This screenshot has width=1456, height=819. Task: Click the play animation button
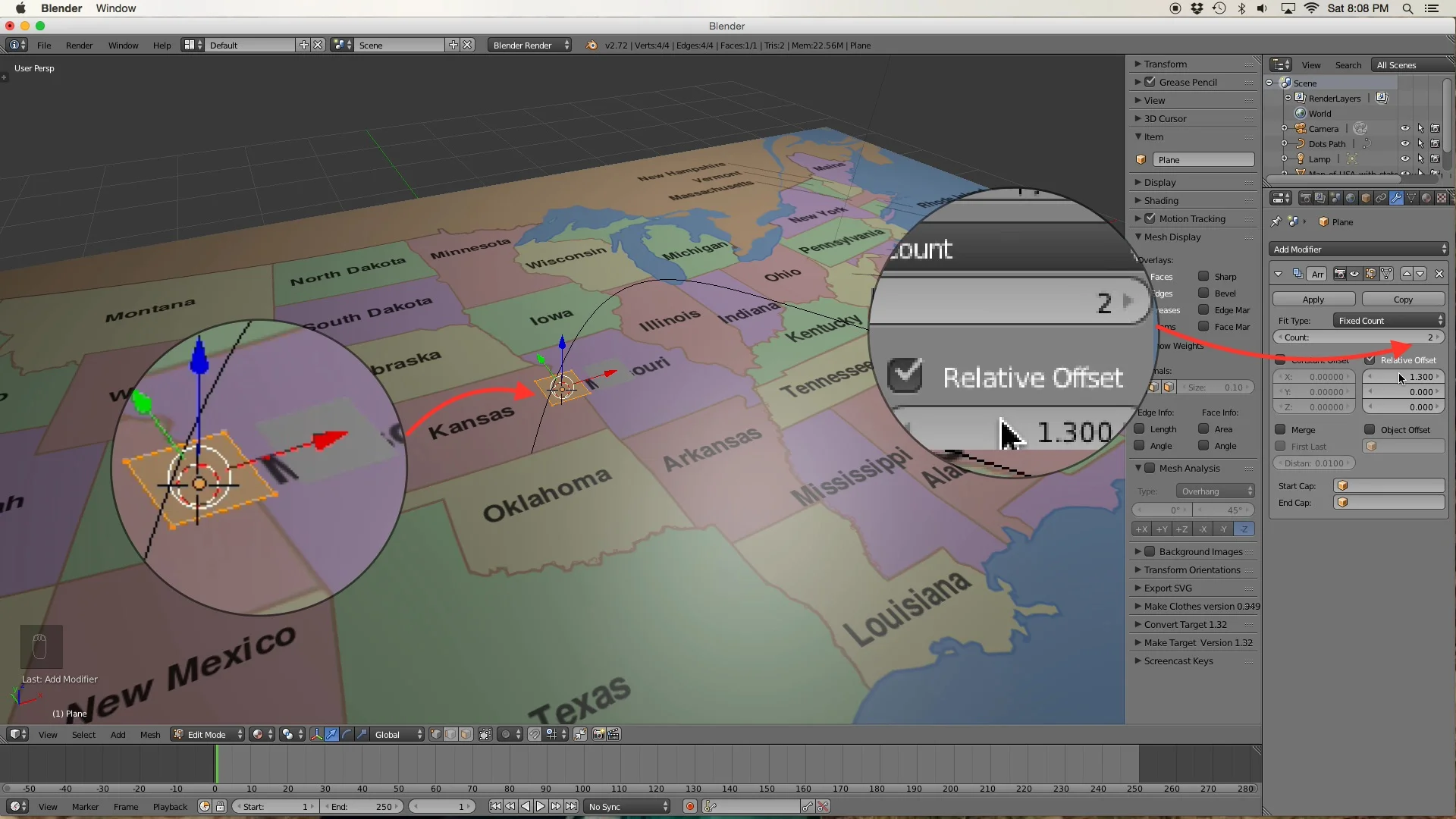point(541,806)
